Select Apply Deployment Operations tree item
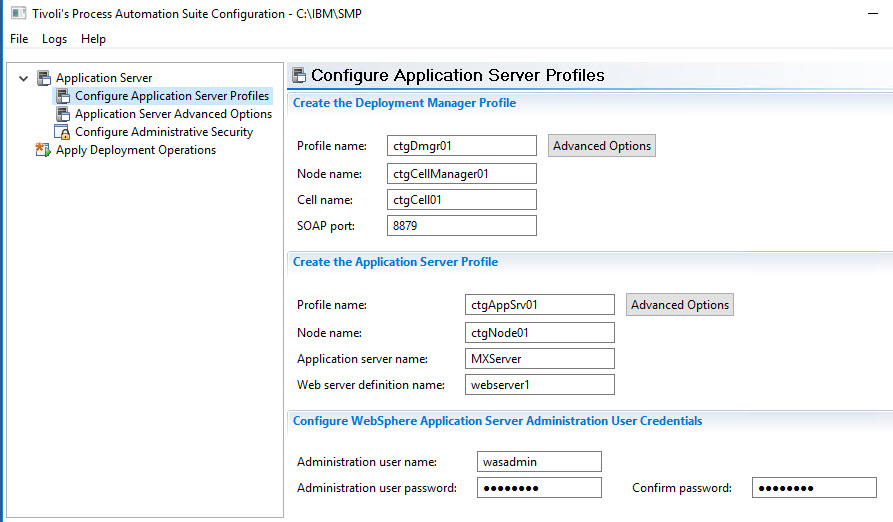The height and width of the screenshot is (522, 893). point(136,150)
